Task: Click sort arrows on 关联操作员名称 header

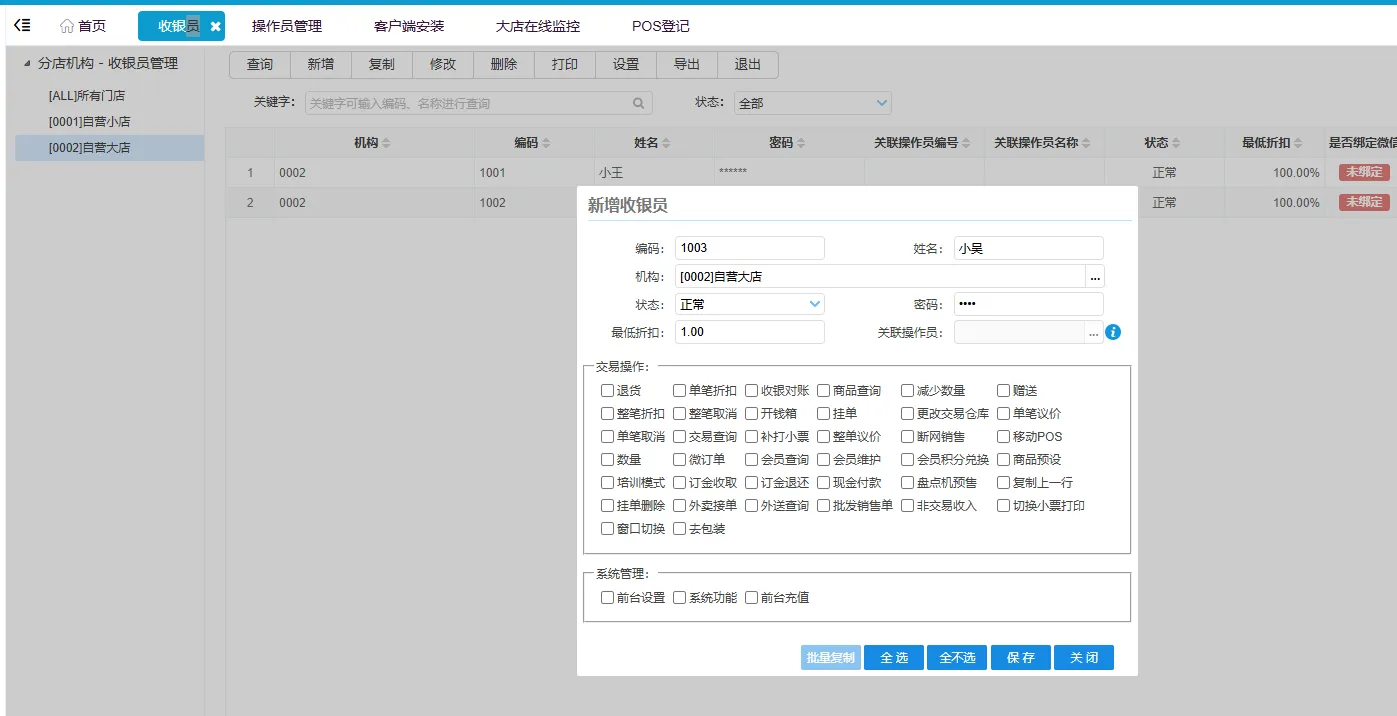Action: [1086, 143]
